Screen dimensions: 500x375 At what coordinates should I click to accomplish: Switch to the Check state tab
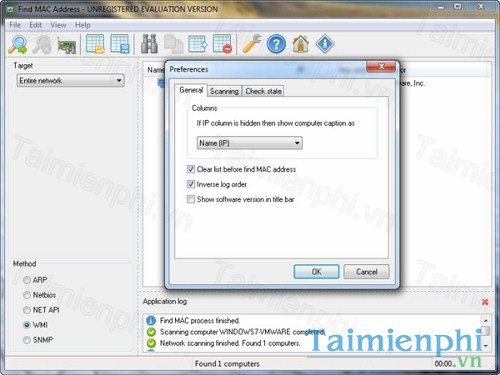[x=263, y=91]
